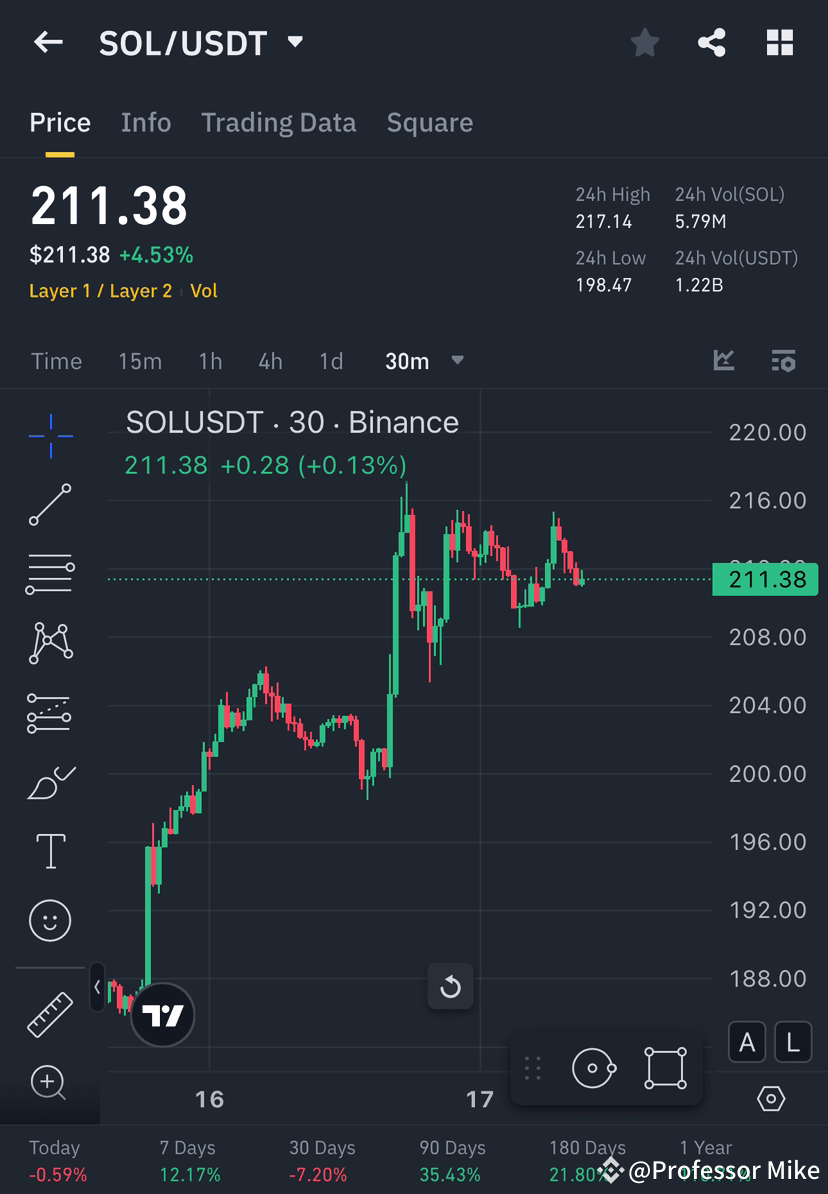Share the SOL/USDT chart
The width and height of the screenshot is (828, 1194).
click(712, 42)
